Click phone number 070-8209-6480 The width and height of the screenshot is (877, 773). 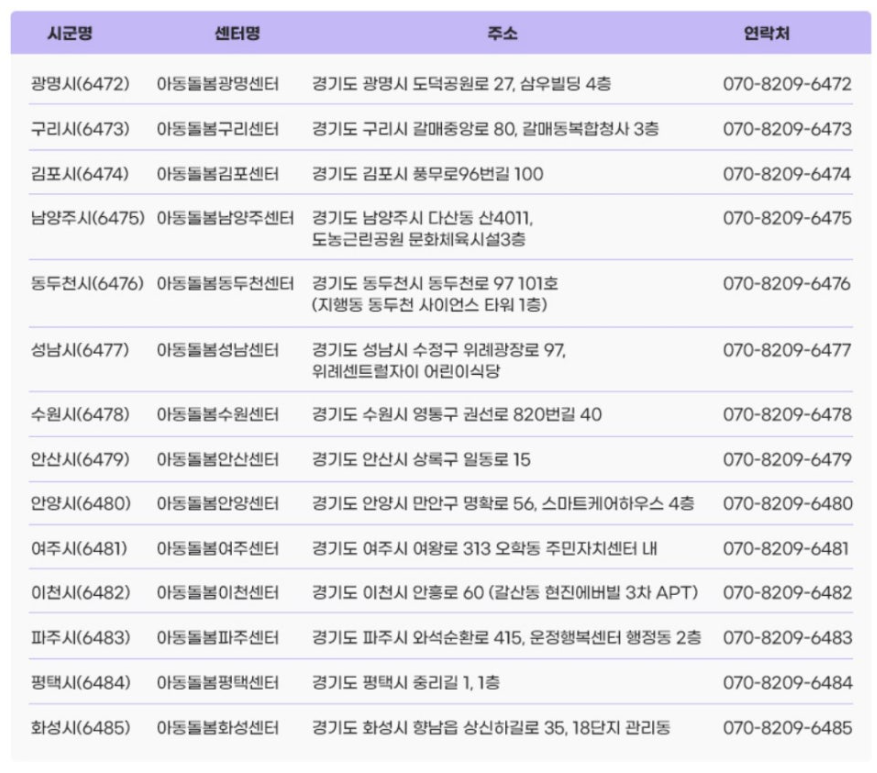coord(788,503)
